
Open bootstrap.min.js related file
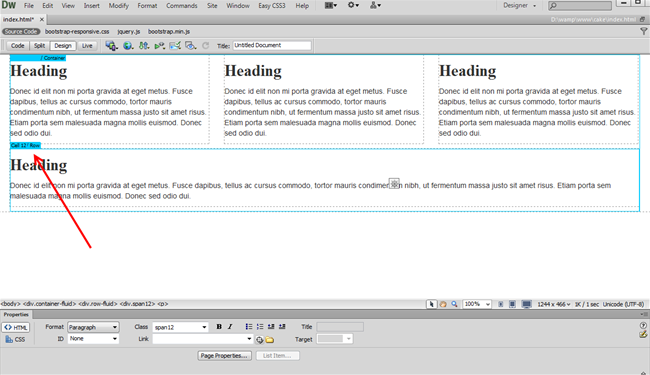169,31
